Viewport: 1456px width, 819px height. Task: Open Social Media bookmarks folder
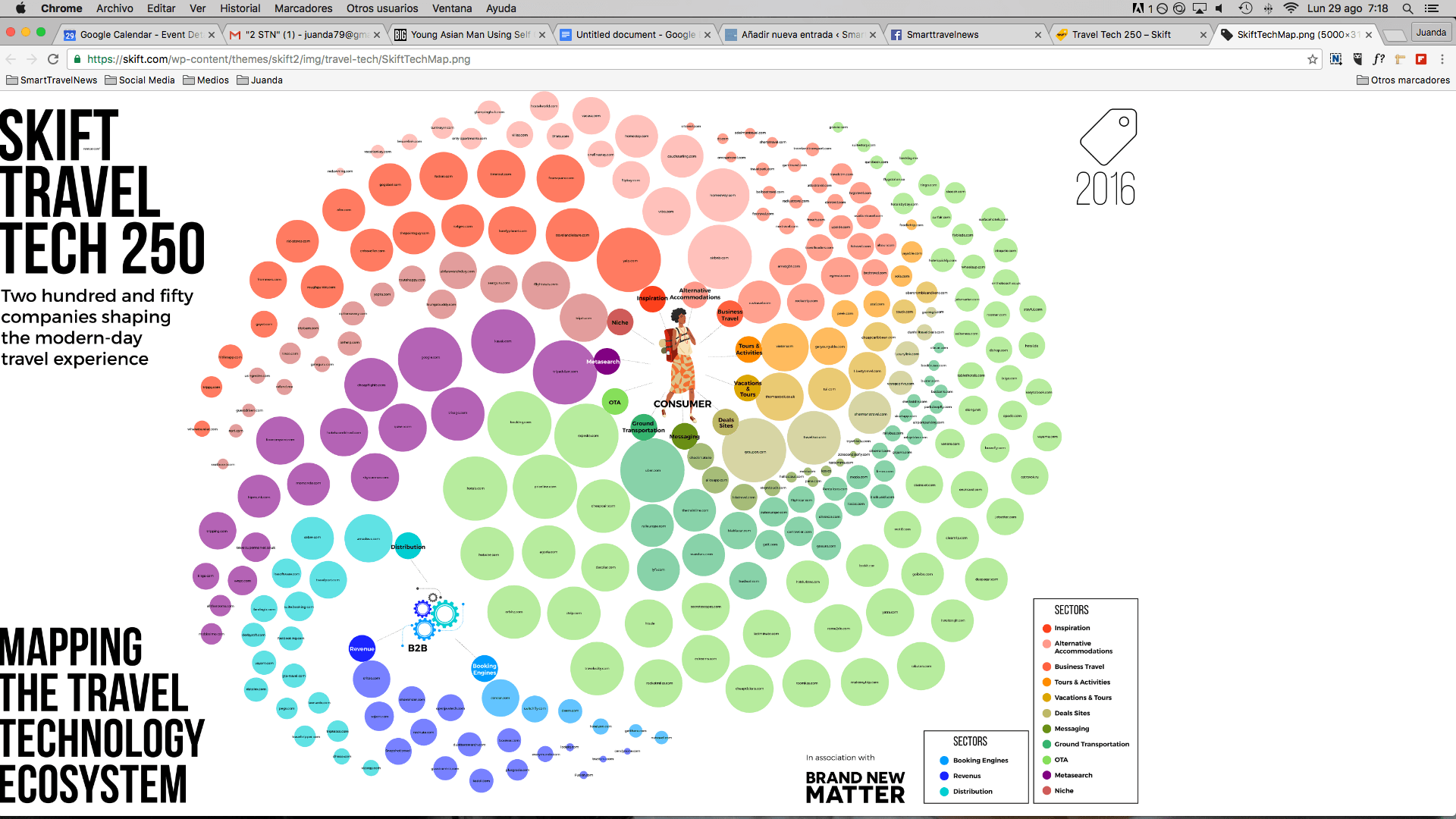[140, 80]
